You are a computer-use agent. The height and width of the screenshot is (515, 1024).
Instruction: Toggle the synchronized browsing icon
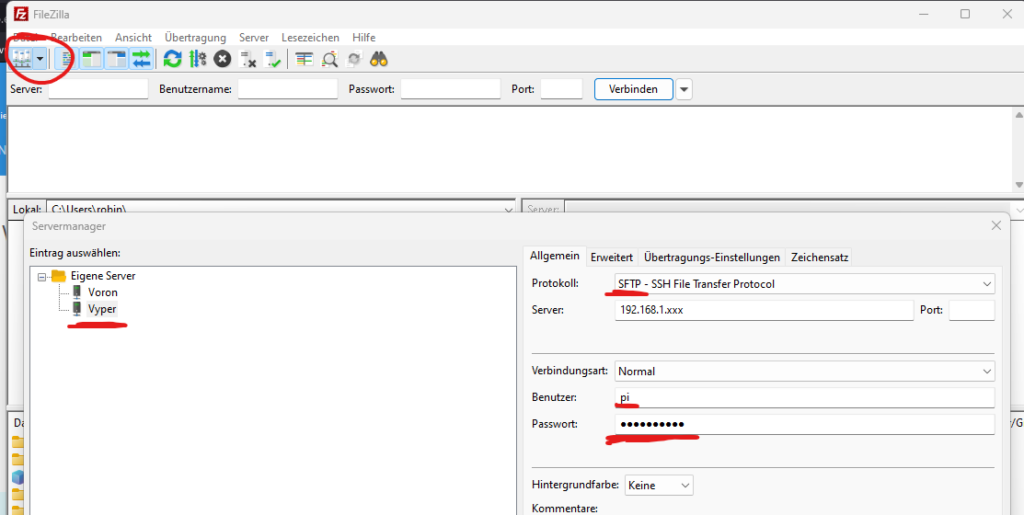(354, 59)
